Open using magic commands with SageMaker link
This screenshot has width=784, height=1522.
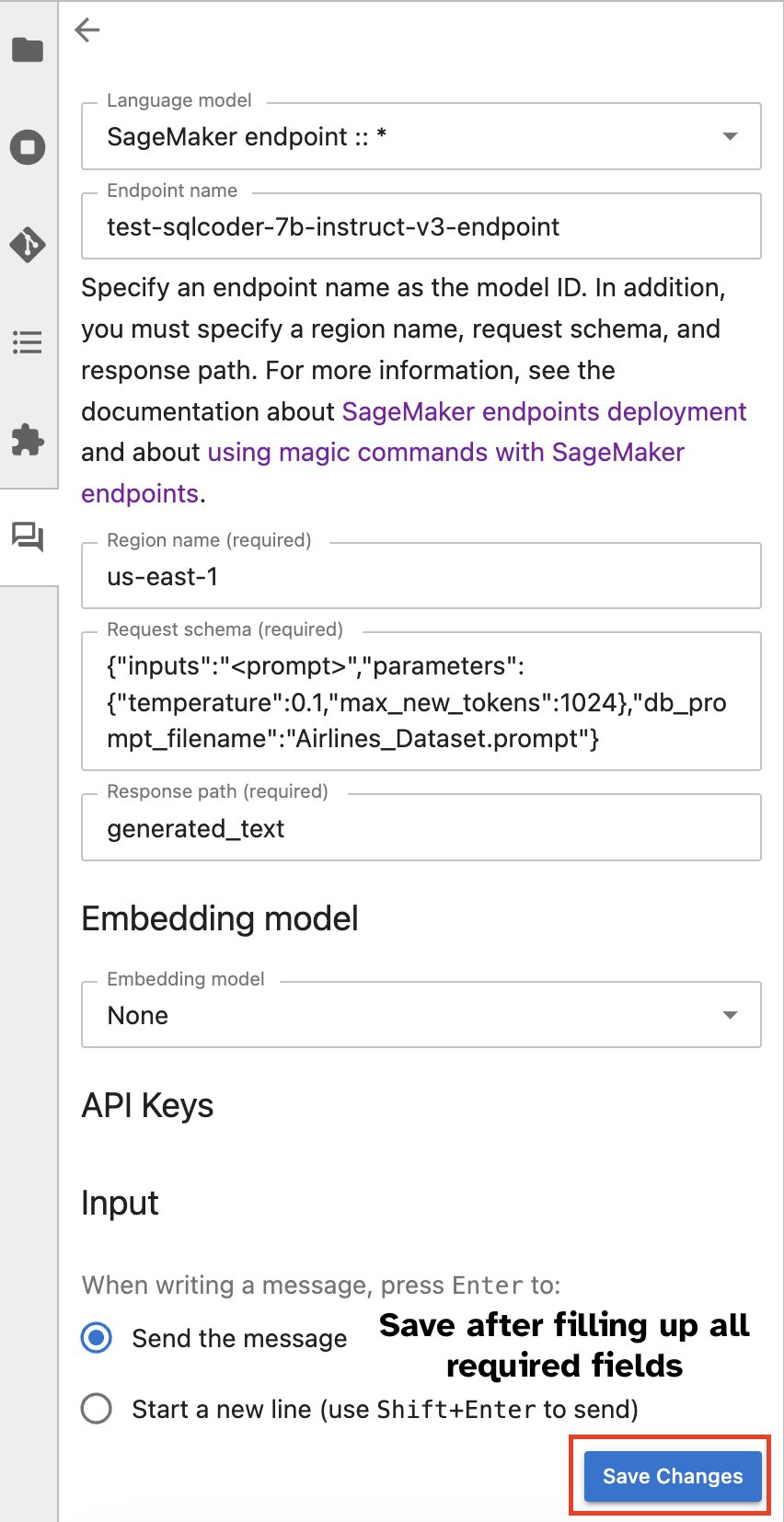pyautogui.click(x=445, y=453)
